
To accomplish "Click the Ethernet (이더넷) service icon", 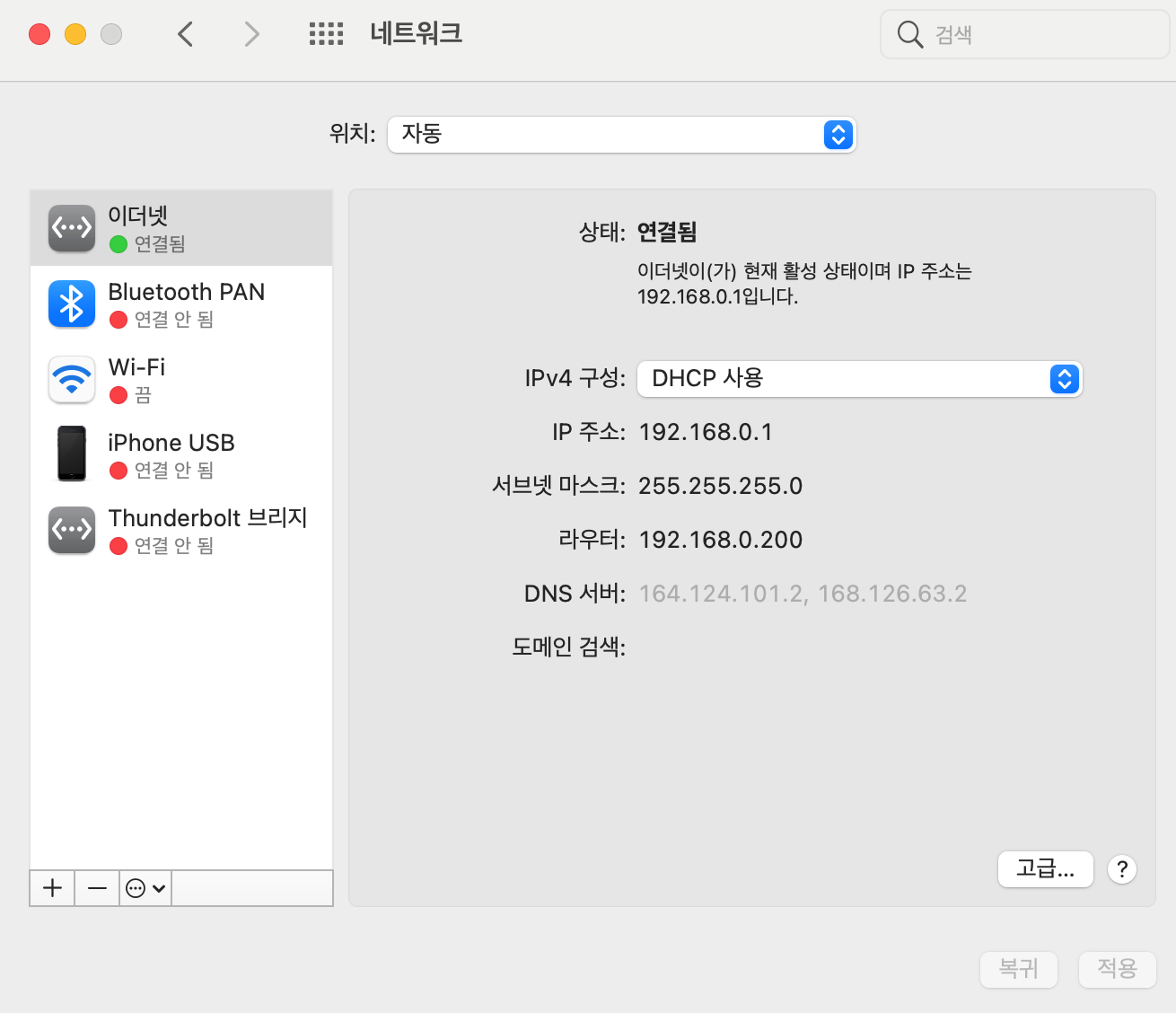I will coord(72,228).
